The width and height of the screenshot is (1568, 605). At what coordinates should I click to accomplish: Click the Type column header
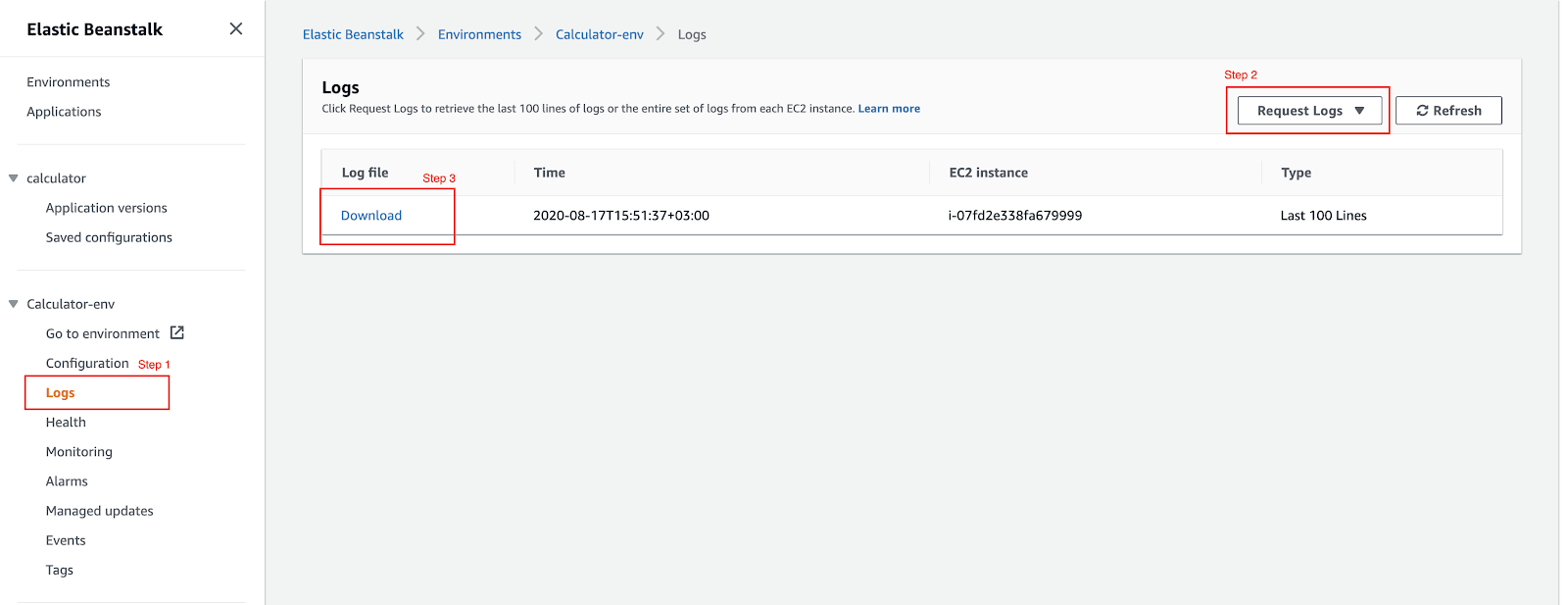pyautogui.click(x=1297, y=173)
